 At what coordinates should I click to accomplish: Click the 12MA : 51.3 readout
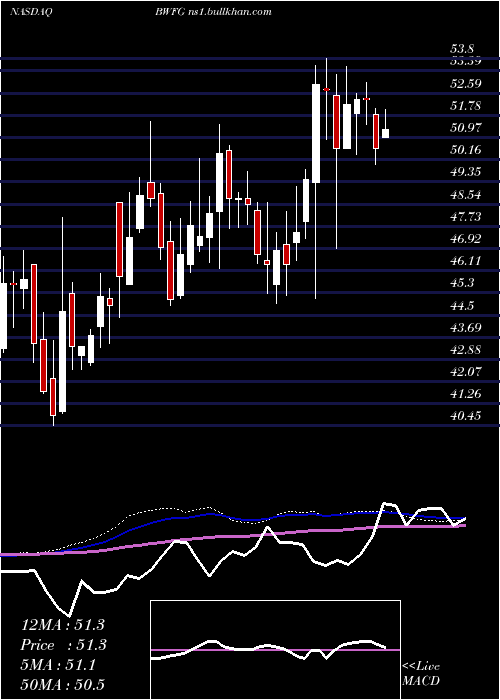pyautogui.click(x=62, y=625)
